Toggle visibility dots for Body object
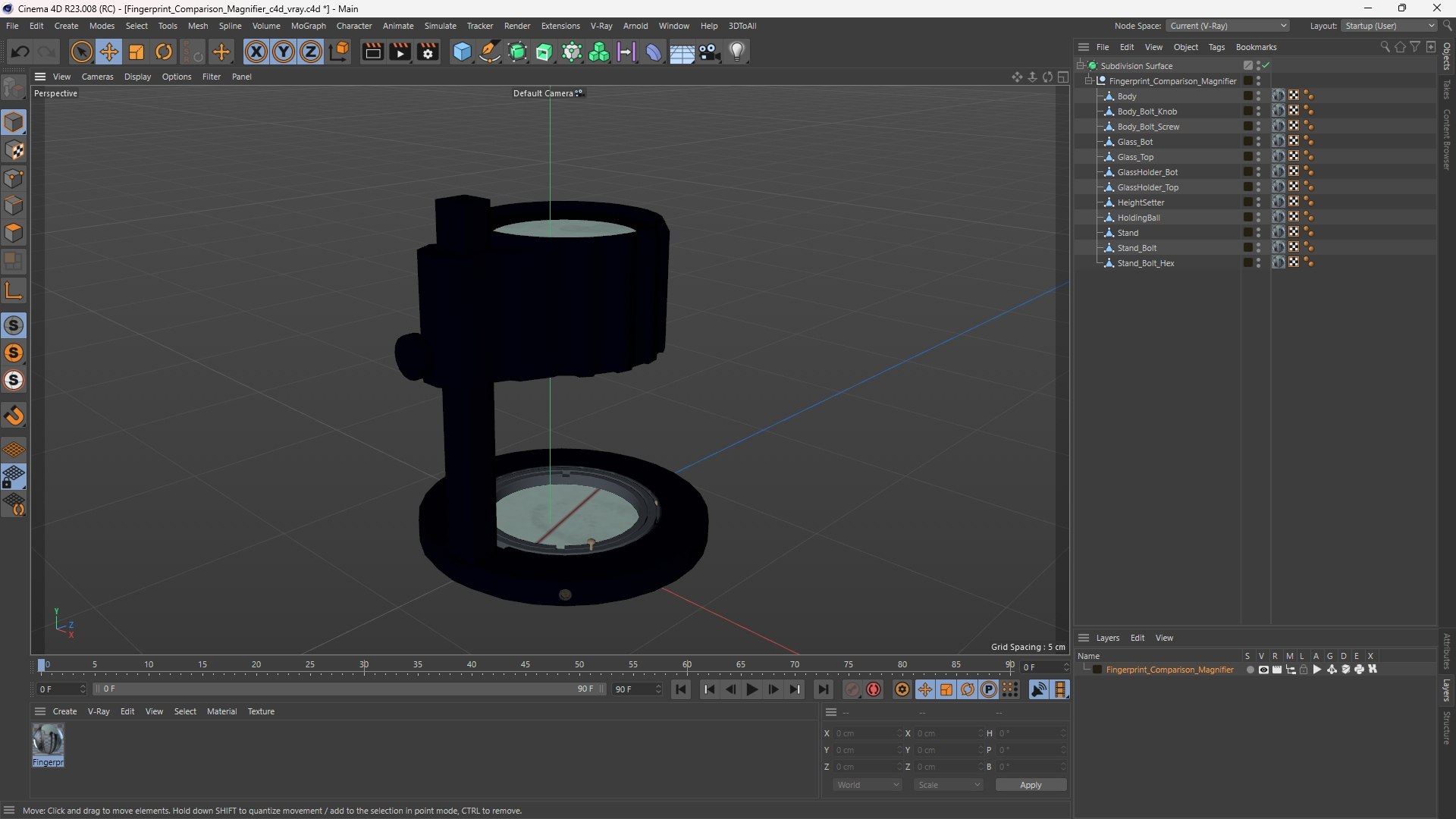1456x819 pixels. click(x=1258, y=96)
